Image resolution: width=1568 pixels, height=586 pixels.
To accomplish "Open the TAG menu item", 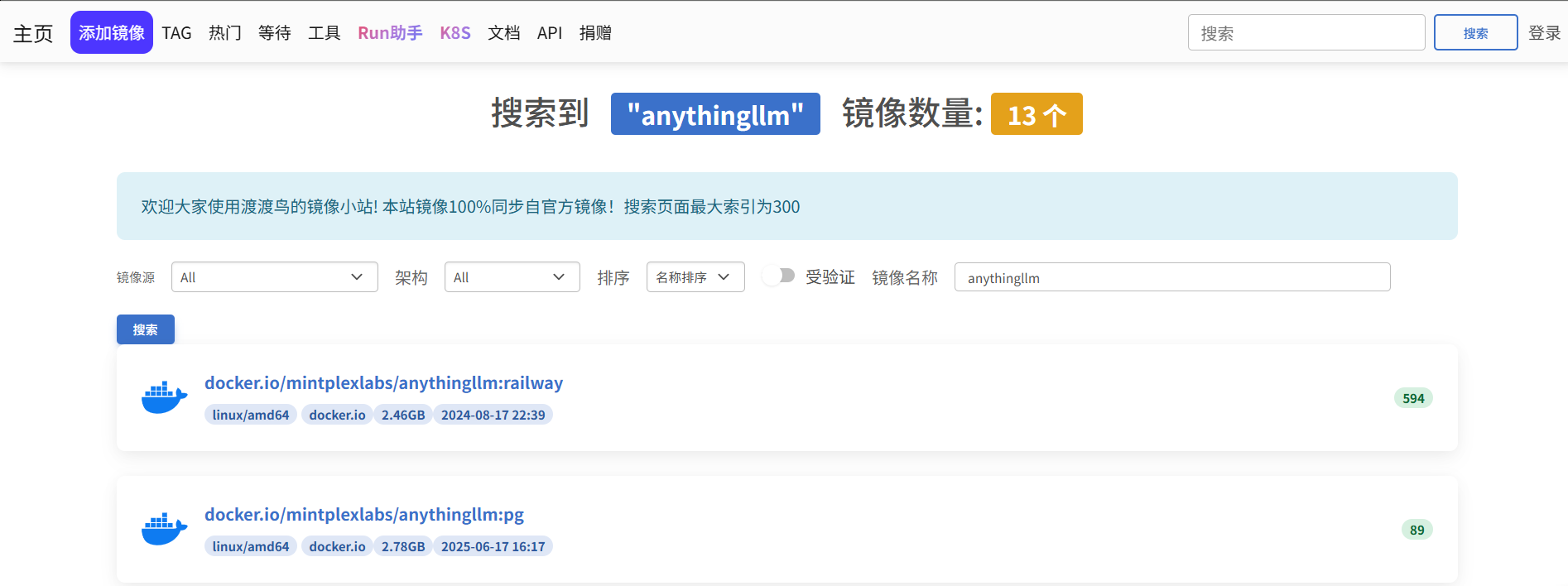I will pyautogui.click(x=176, y=33).
